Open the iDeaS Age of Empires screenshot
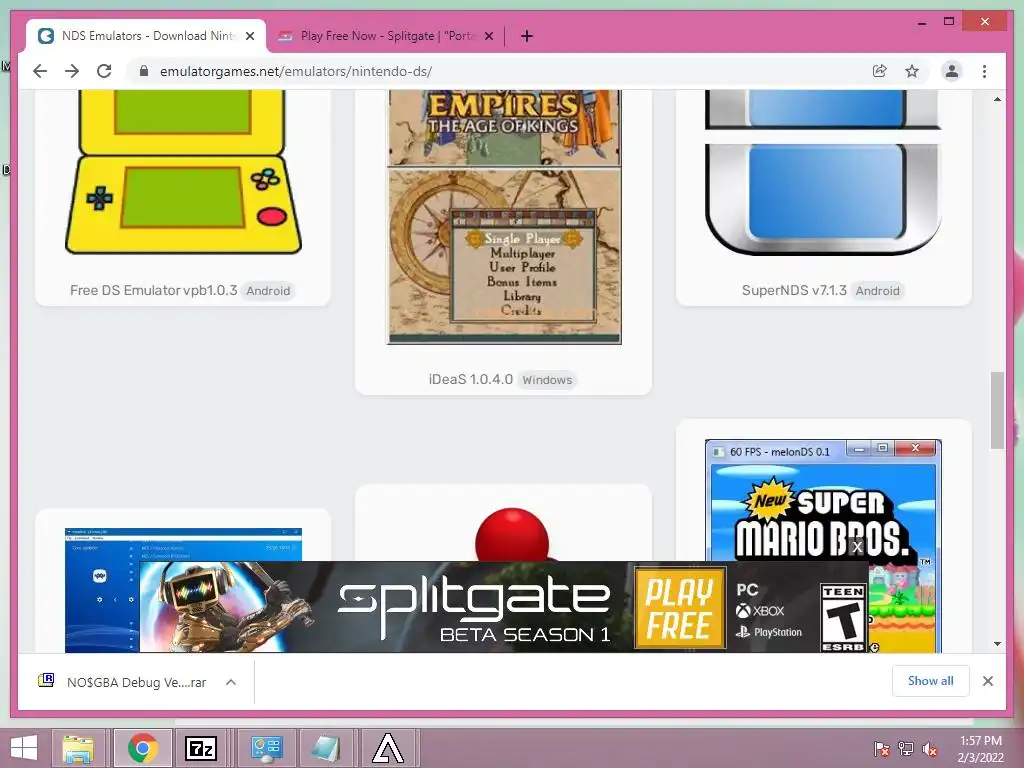 tap(504, 217)
